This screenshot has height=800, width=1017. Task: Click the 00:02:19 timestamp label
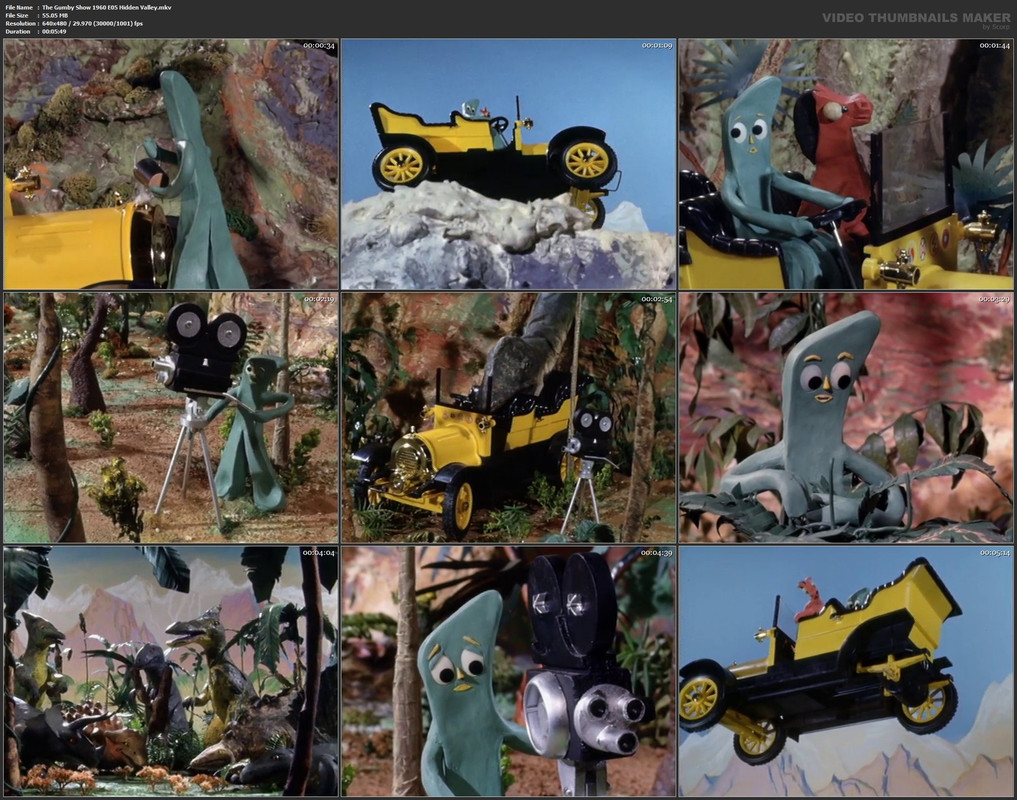319,299
